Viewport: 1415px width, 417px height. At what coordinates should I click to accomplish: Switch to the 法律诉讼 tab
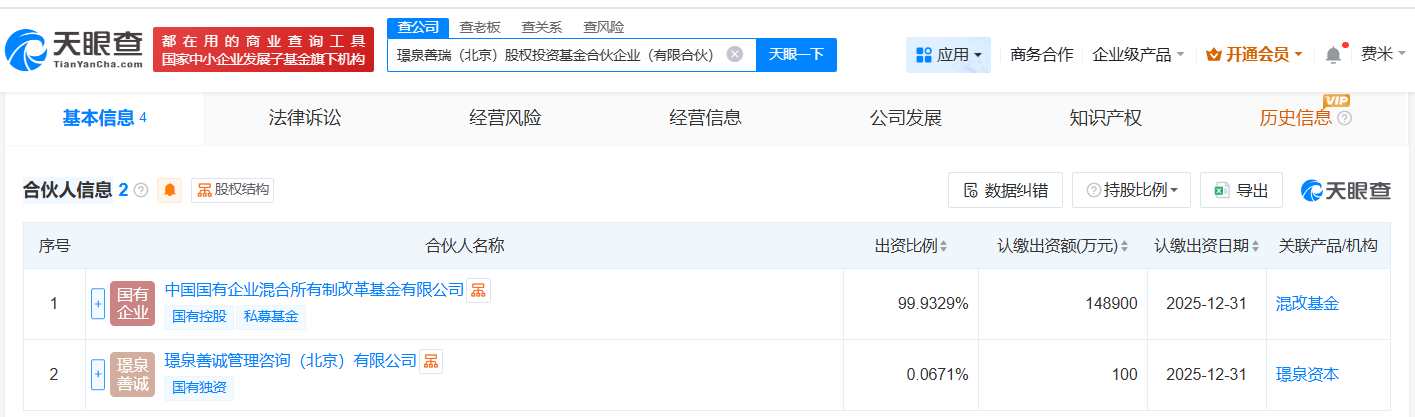[x=305, y=118]
